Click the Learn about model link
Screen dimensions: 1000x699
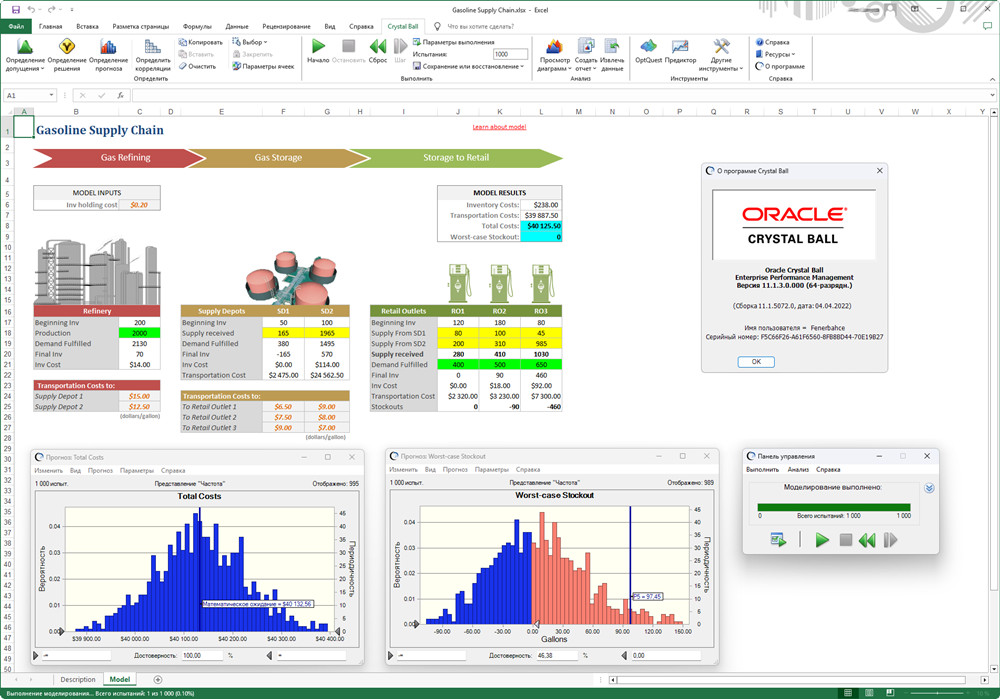(x=499, y=127)
